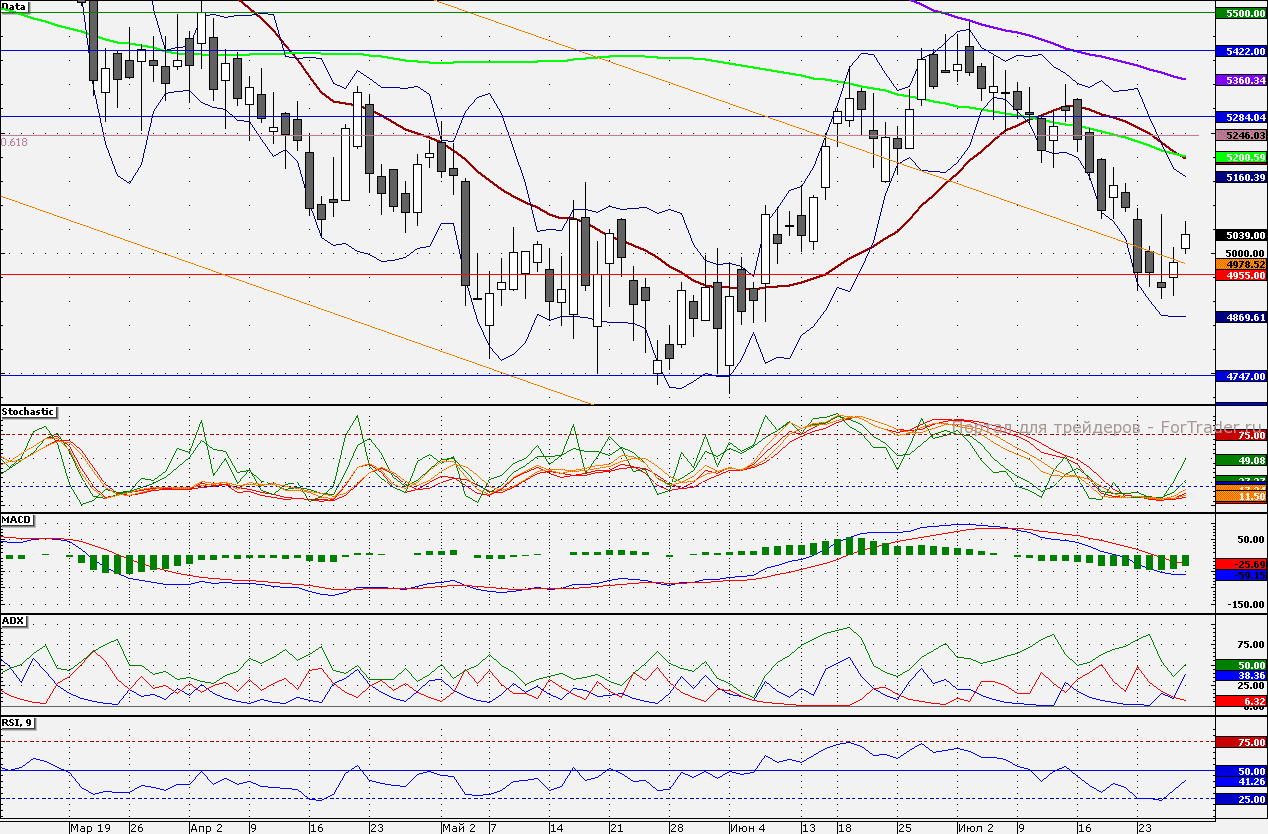This screenshot has width=1268, height=834.
Task: Click the 5039.00 current price tag
Action: pos(1240,235)
